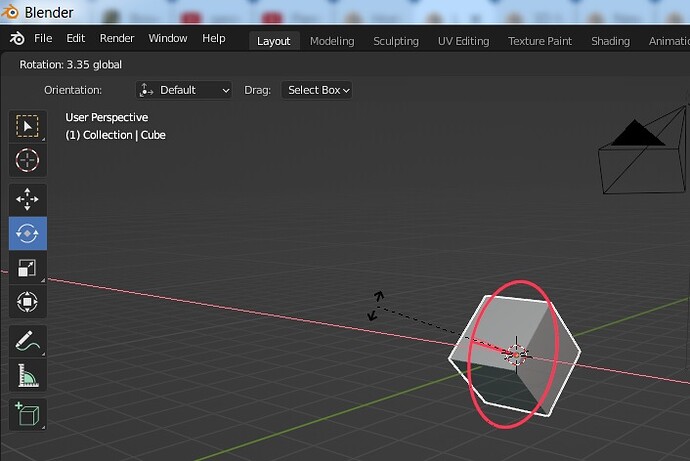Image resolution: width=690 pixels, height=461 pixels.
Task: Click the Blender logo menu icon
Action: click(17, 39)
